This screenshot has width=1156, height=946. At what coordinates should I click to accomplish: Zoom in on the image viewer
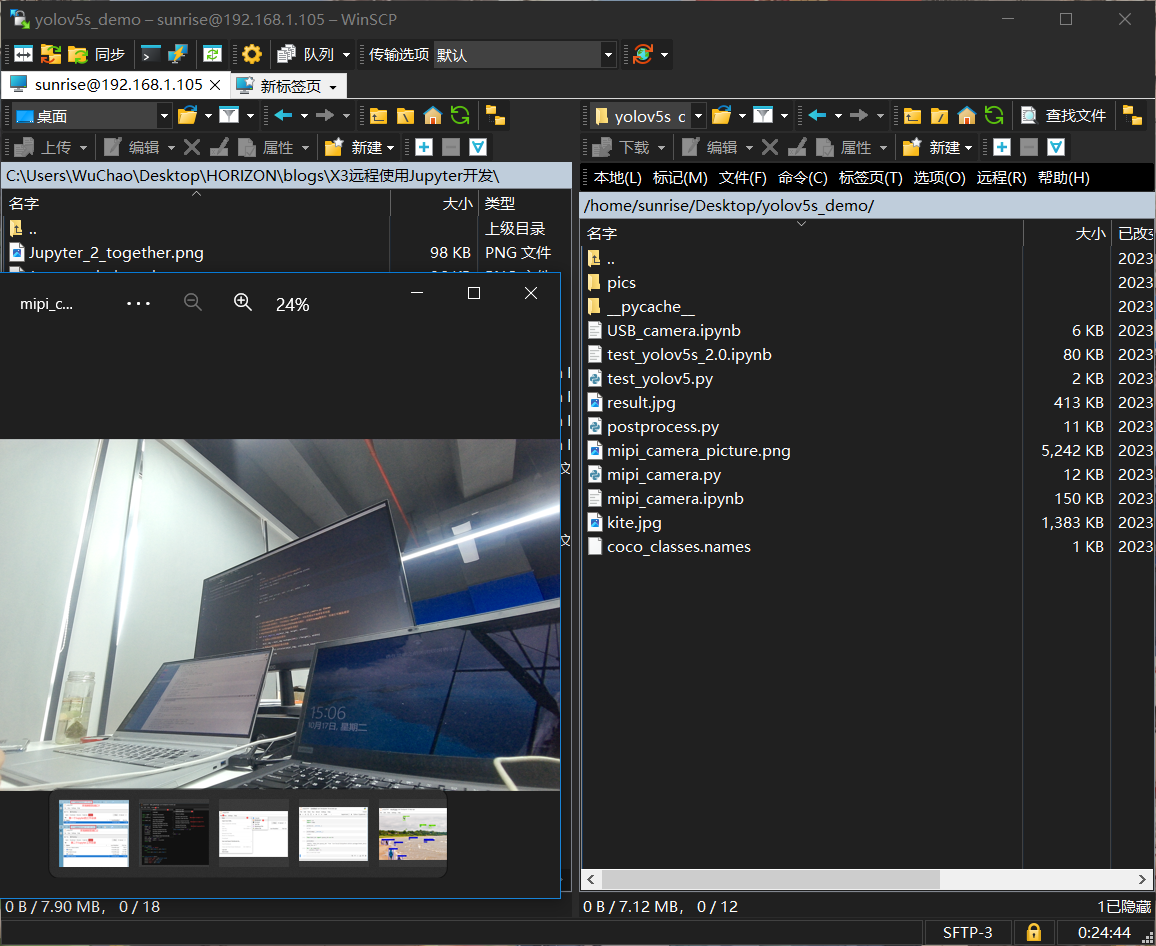pyautogui.click(x=243, y=303)
